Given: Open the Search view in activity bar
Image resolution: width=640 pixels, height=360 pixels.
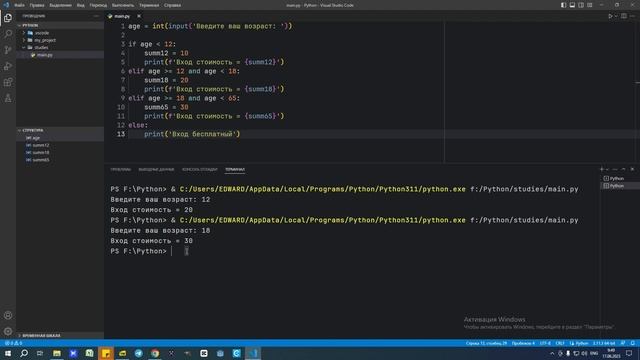Looking at the screenshot, I should 8,34.
